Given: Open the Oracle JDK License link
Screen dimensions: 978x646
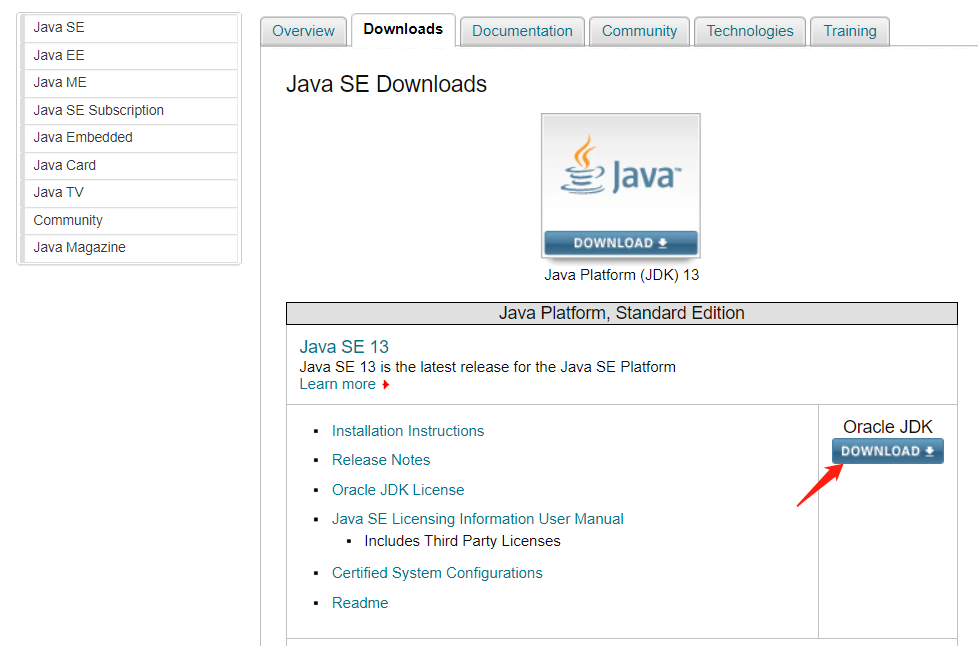Looking at the screenshot, I should [398, 490].
